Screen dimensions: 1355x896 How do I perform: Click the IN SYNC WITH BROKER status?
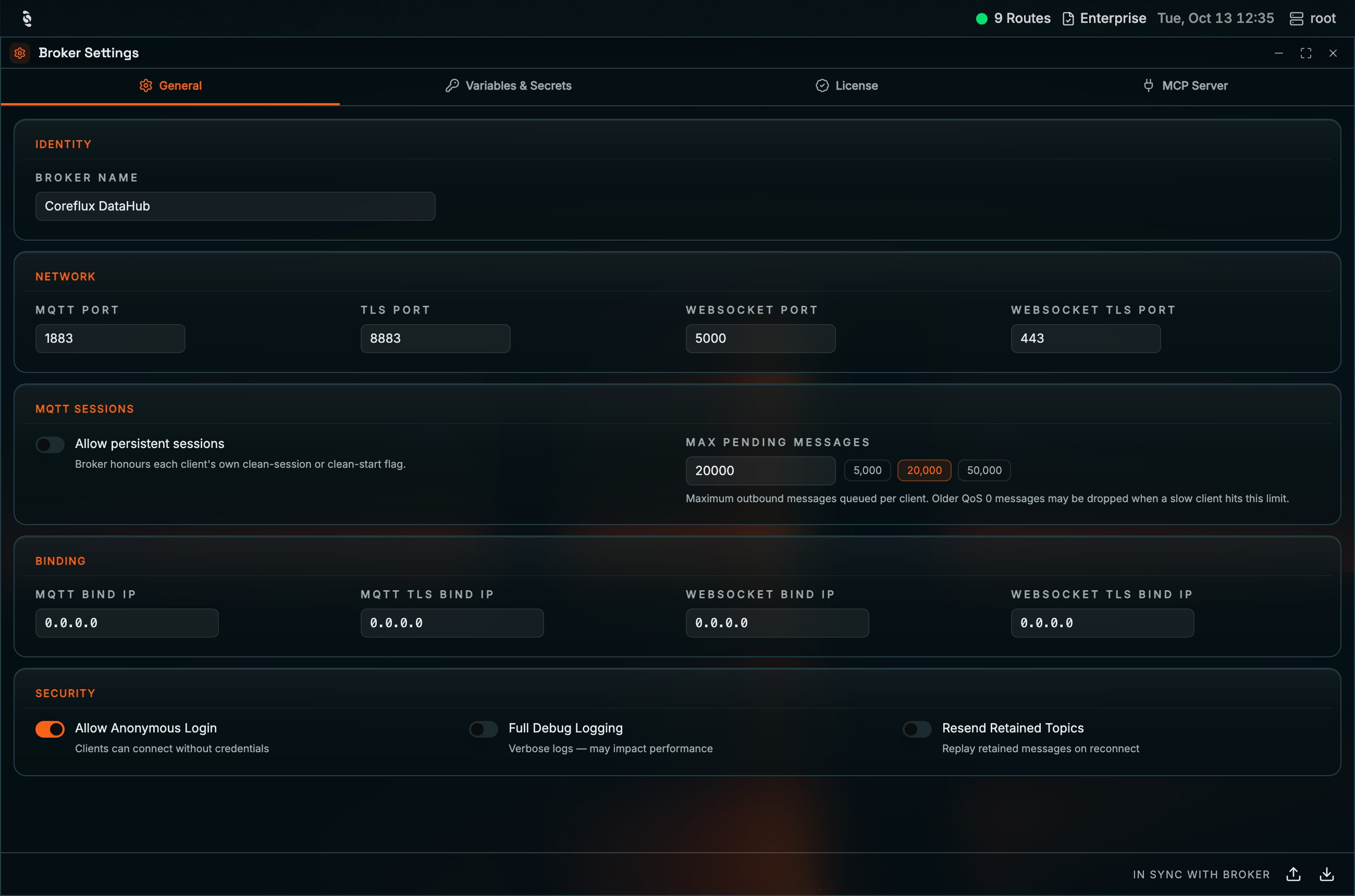pos(1201,875)
